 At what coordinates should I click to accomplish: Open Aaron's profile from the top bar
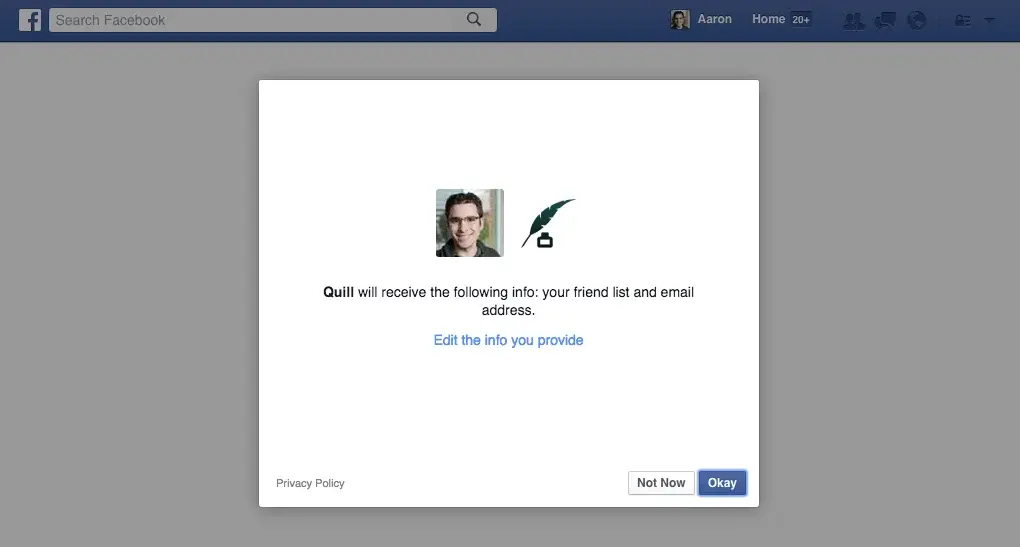tap(714, 19)
